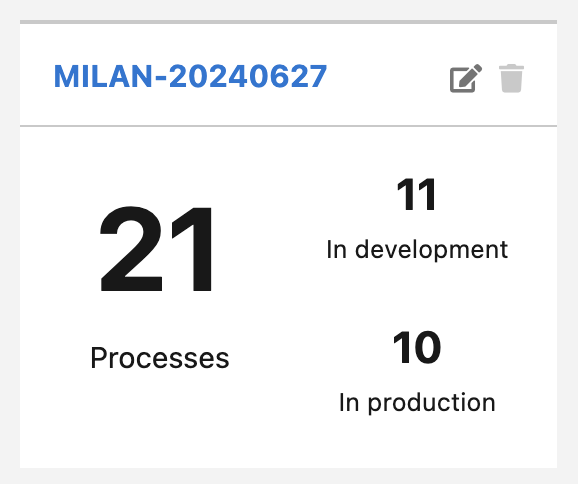Select the 11 in-development count
Screen dimensions: 578x484
[417, 194]
